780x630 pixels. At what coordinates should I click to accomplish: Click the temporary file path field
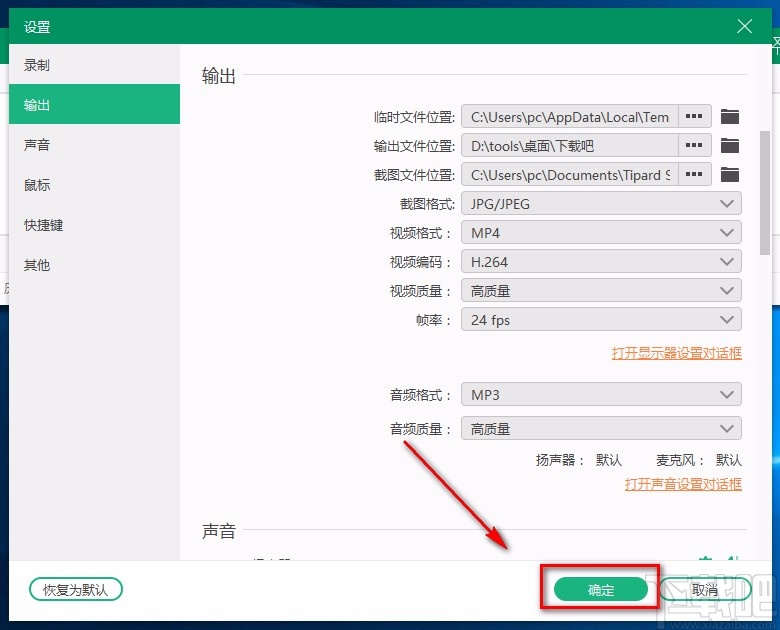point(570,116)
